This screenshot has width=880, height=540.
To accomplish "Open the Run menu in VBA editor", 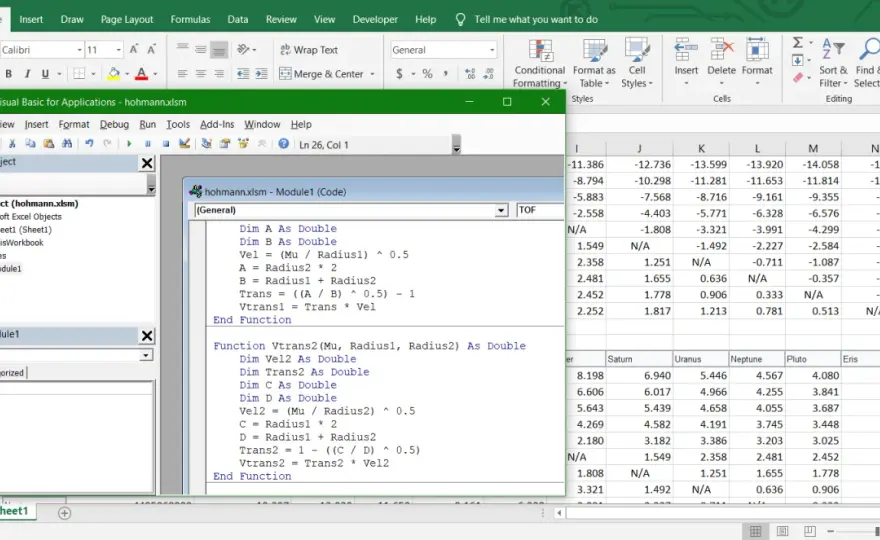I will 148,124.
